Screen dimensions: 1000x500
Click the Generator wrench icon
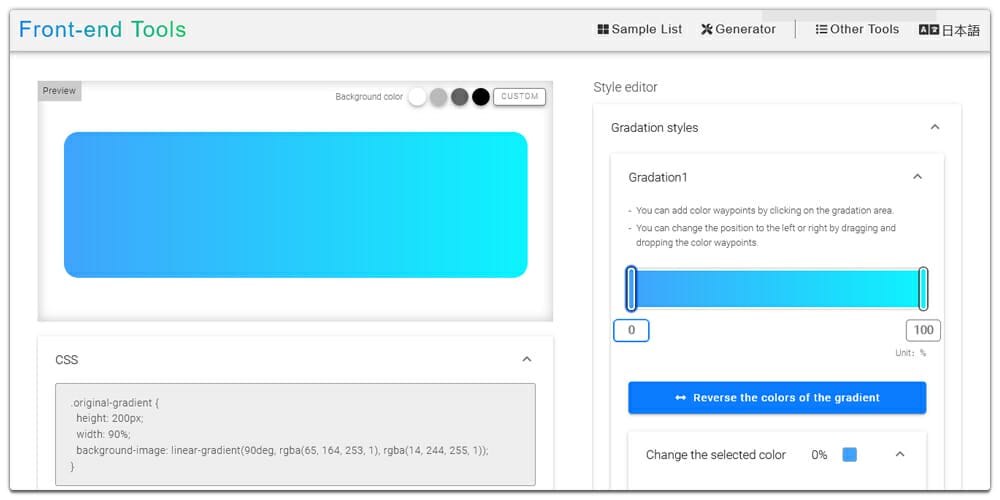tap(707, 29)
